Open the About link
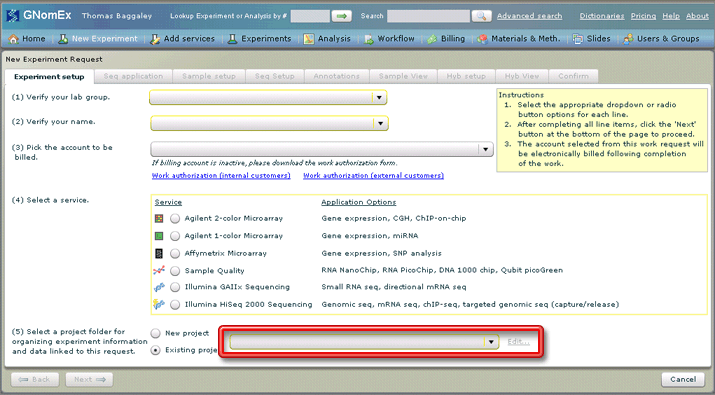 (697, 16)
